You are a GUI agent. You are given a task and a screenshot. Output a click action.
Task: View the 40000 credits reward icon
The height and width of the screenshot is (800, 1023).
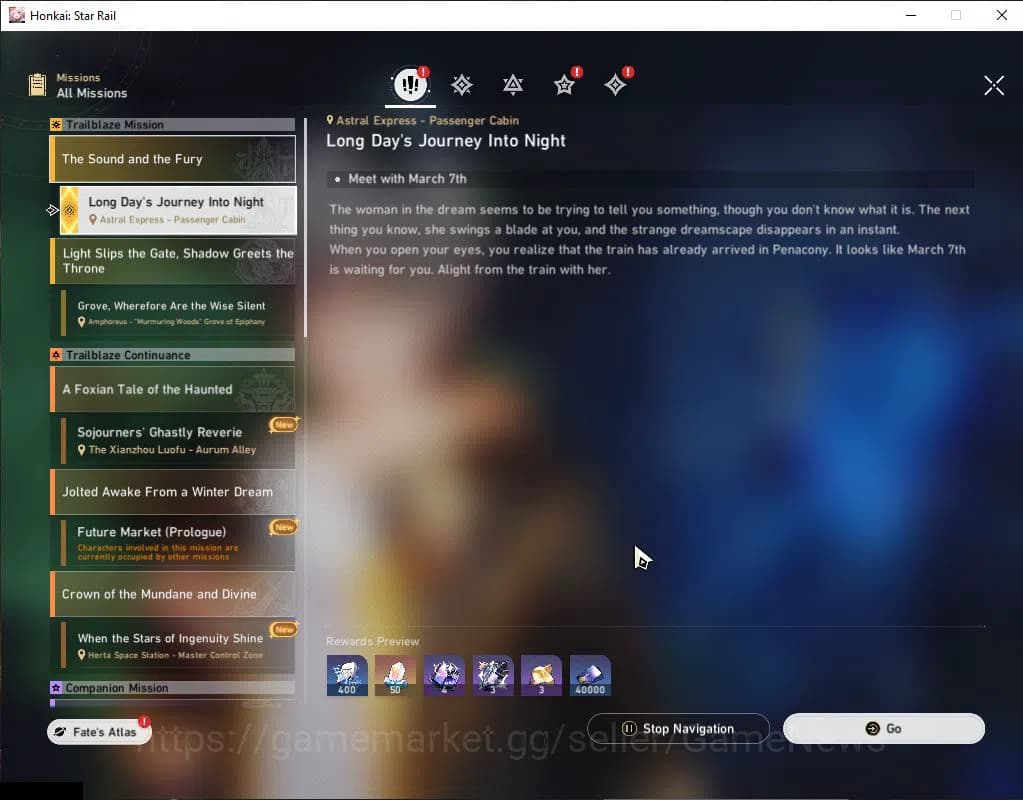[590, 676]
